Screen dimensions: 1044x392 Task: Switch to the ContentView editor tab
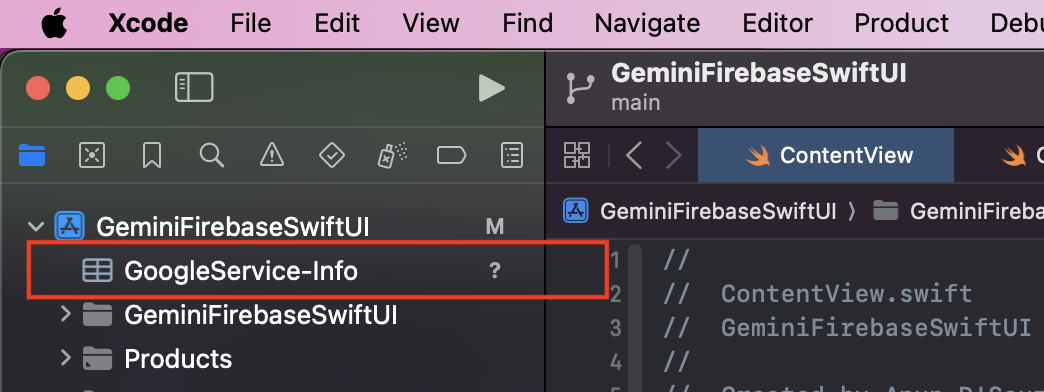[x=826, y=156]
